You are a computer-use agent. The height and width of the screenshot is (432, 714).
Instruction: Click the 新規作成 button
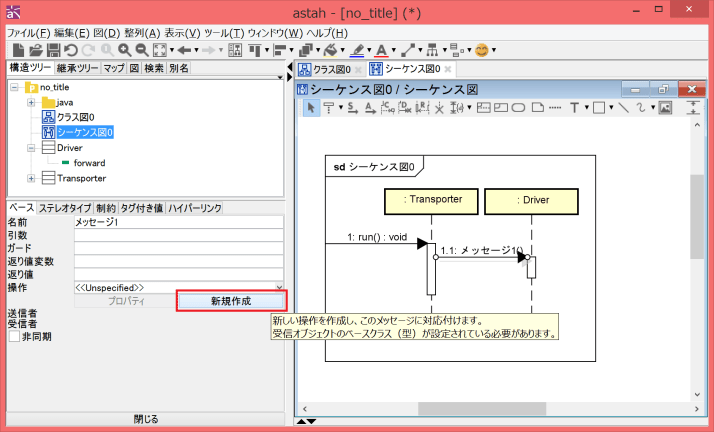231,300
